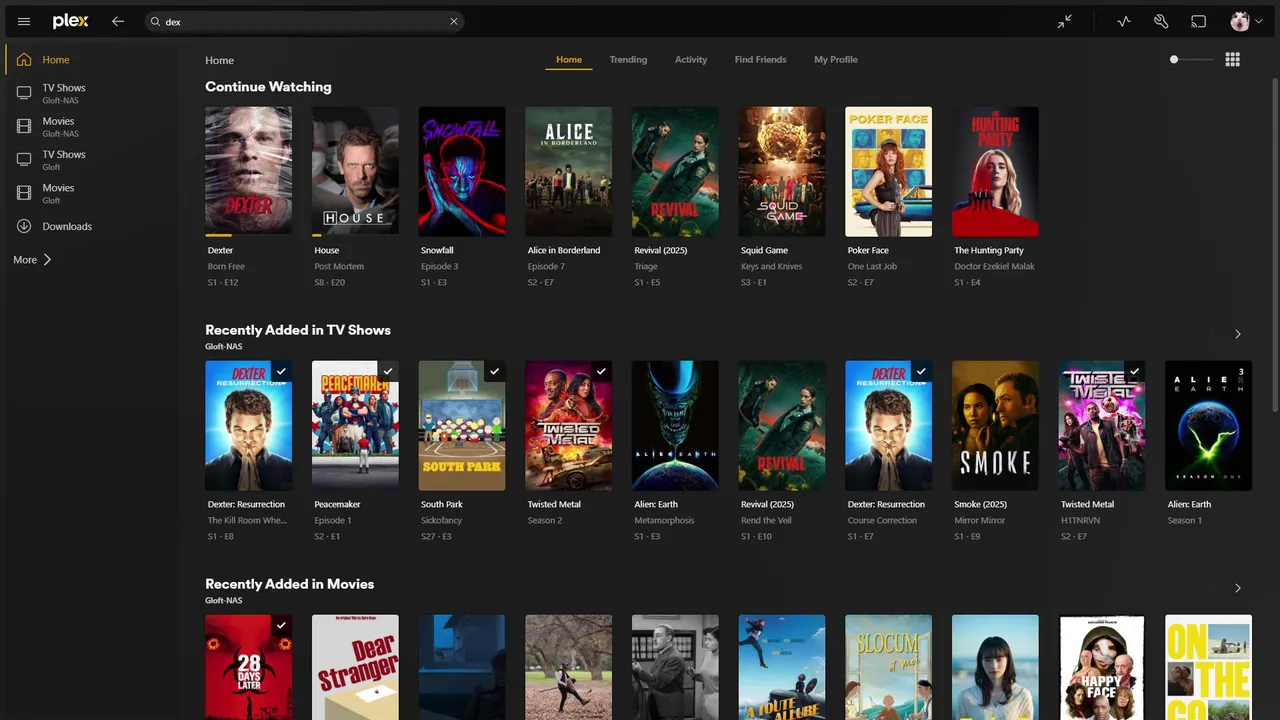Open the Dexter poster in Continue Watching
Image resolution: width=1280 pixels, height=720 pixels.
[248, 171]
